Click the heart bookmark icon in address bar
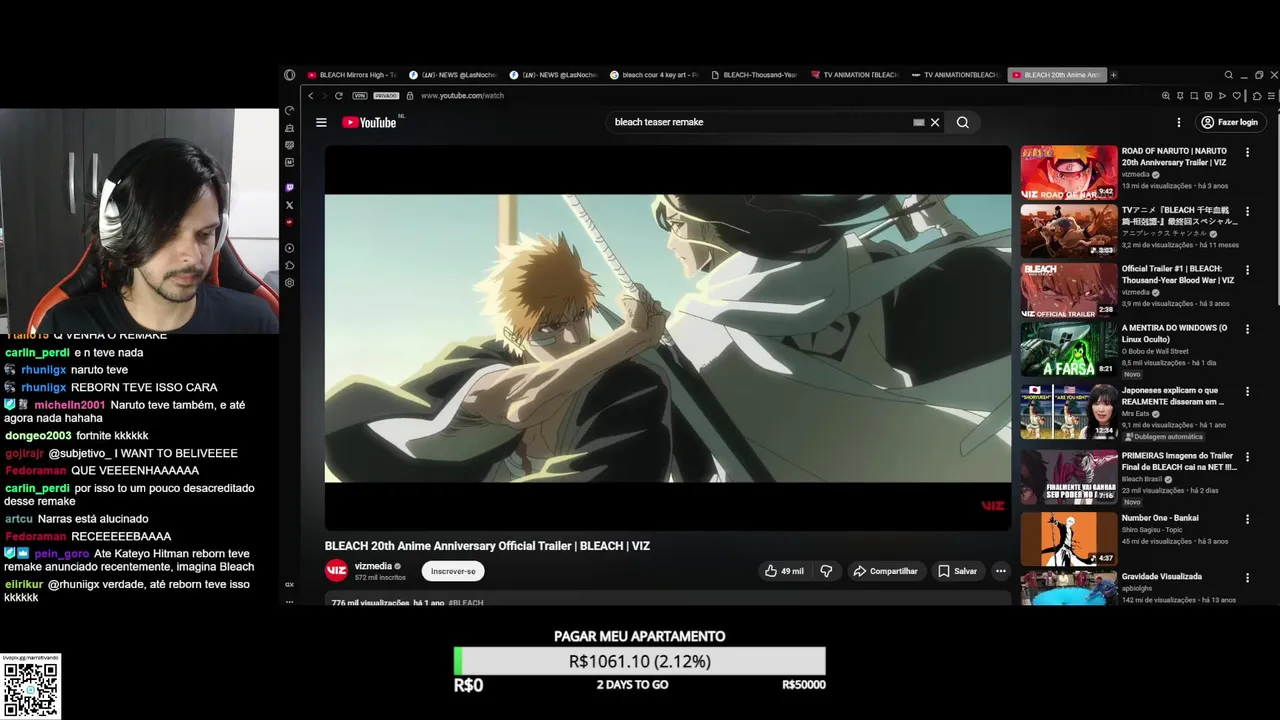 [x=1237, y=96]
